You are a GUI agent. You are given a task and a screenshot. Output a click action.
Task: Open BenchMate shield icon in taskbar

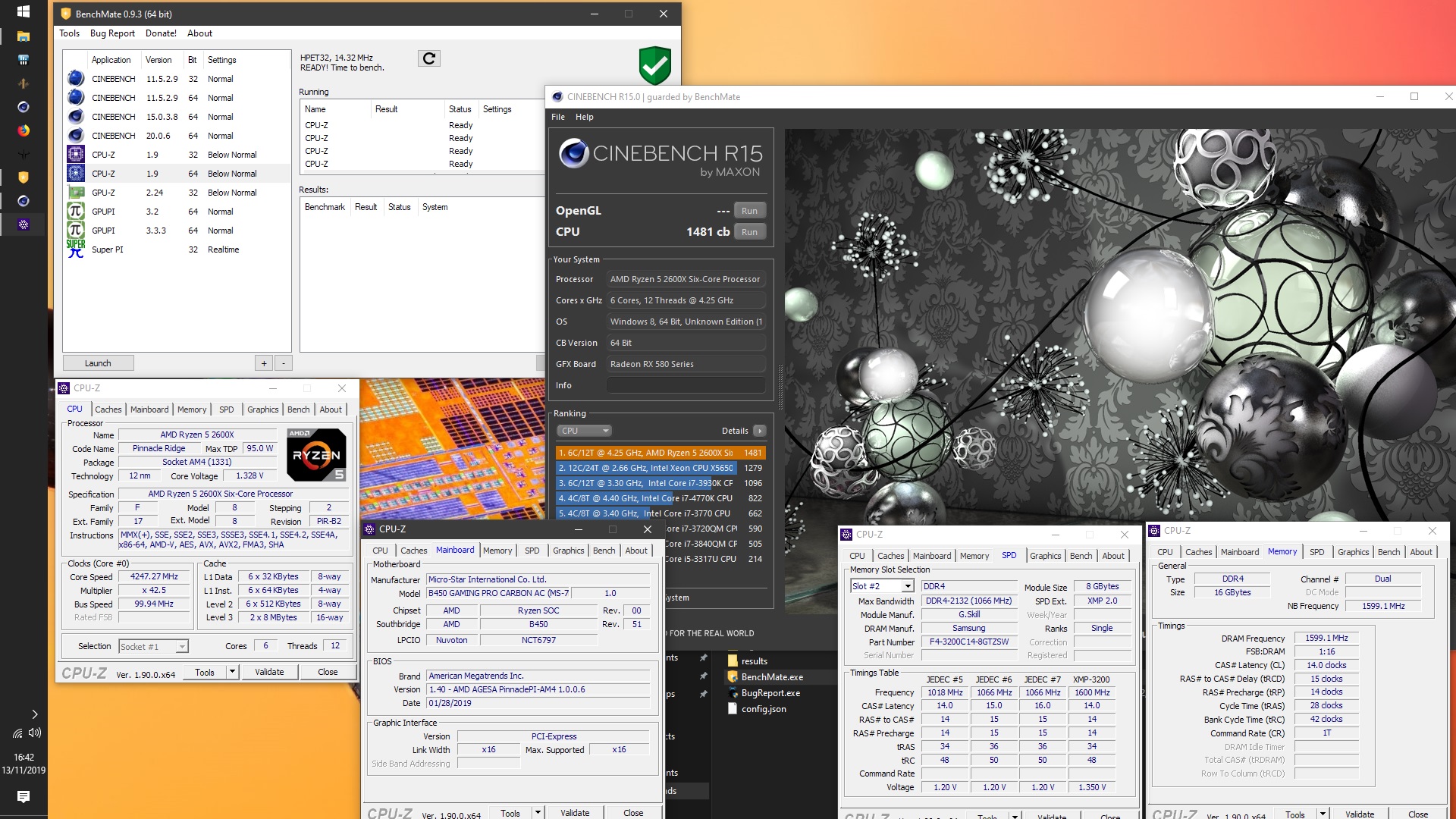point(24,177)
